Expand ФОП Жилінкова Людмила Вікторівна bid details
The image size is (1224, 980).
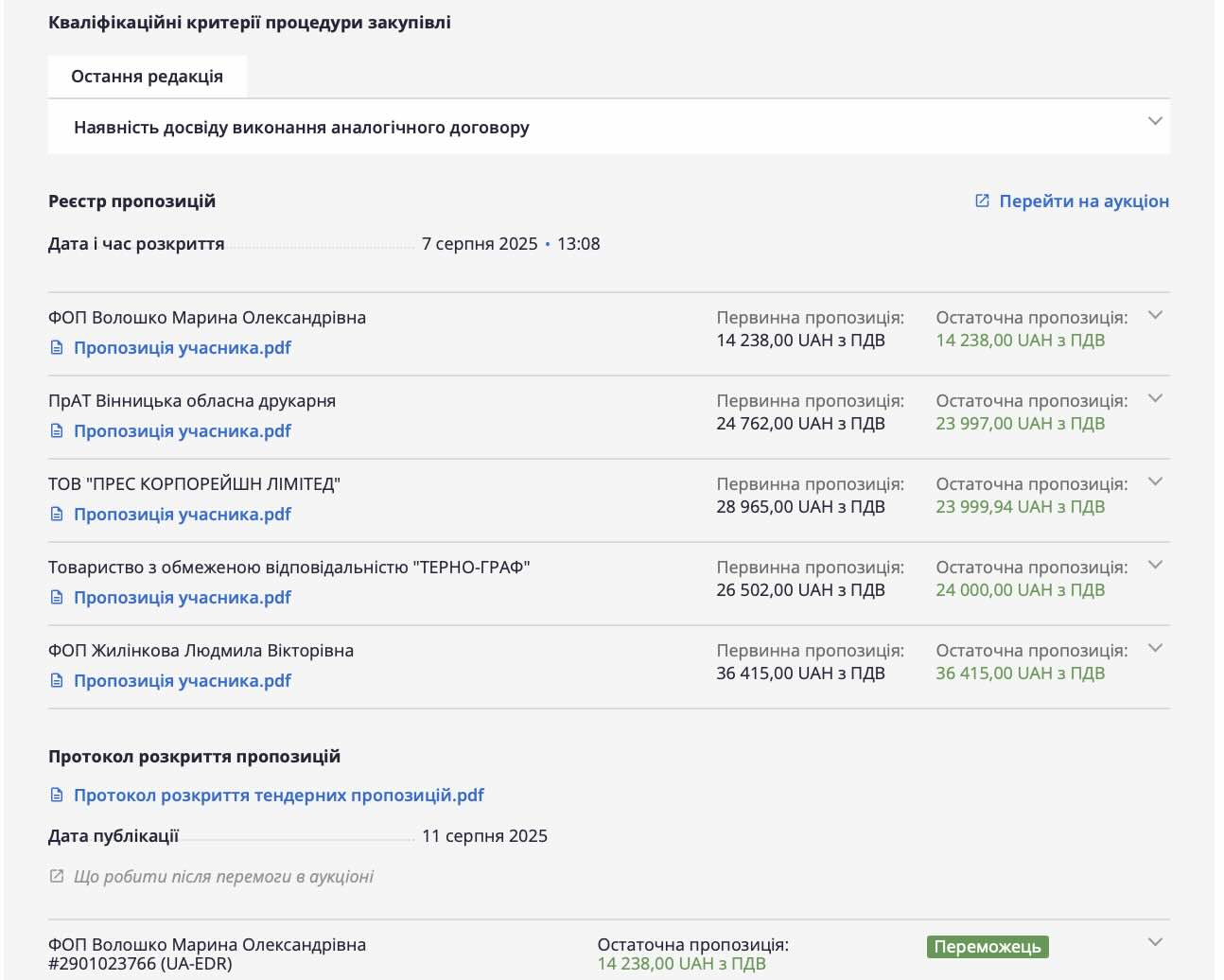(x=1155, y=648)
